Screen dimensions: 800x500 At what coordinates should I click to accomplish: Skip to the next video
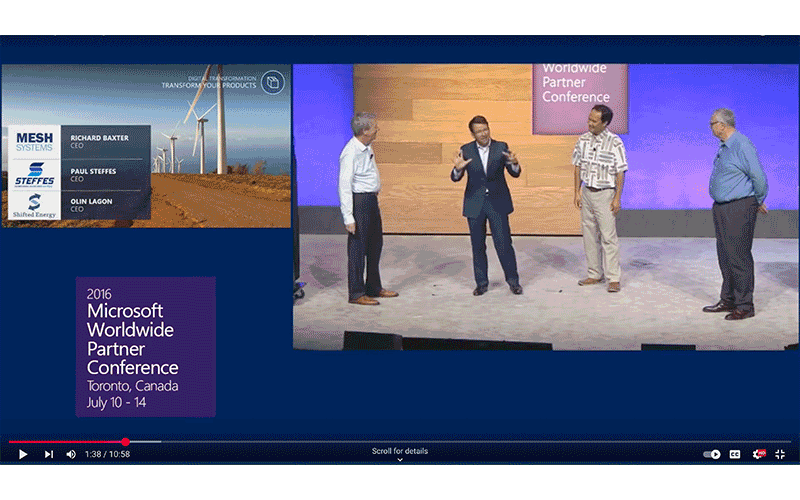pyautogui.click(x=48, y=454)
